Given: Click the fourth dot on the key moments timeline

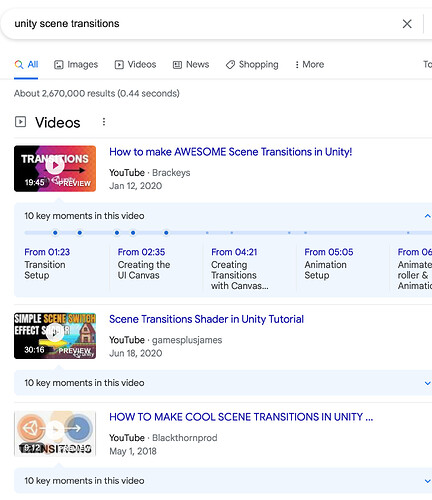Looking at the screenshot, I should 133,233.
